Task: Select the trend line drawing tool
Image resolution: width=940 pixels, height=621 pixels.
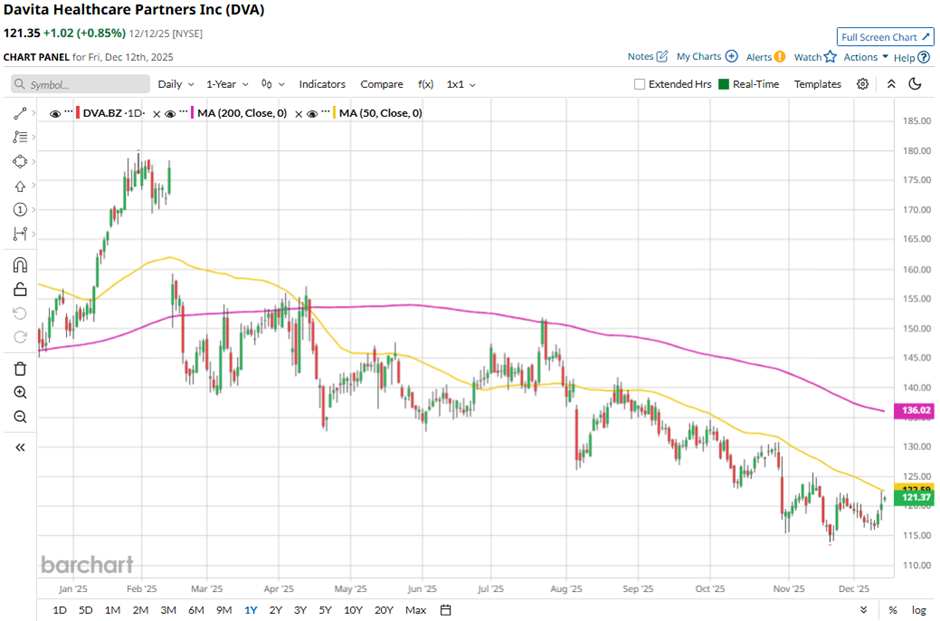Action: (19, 113)
